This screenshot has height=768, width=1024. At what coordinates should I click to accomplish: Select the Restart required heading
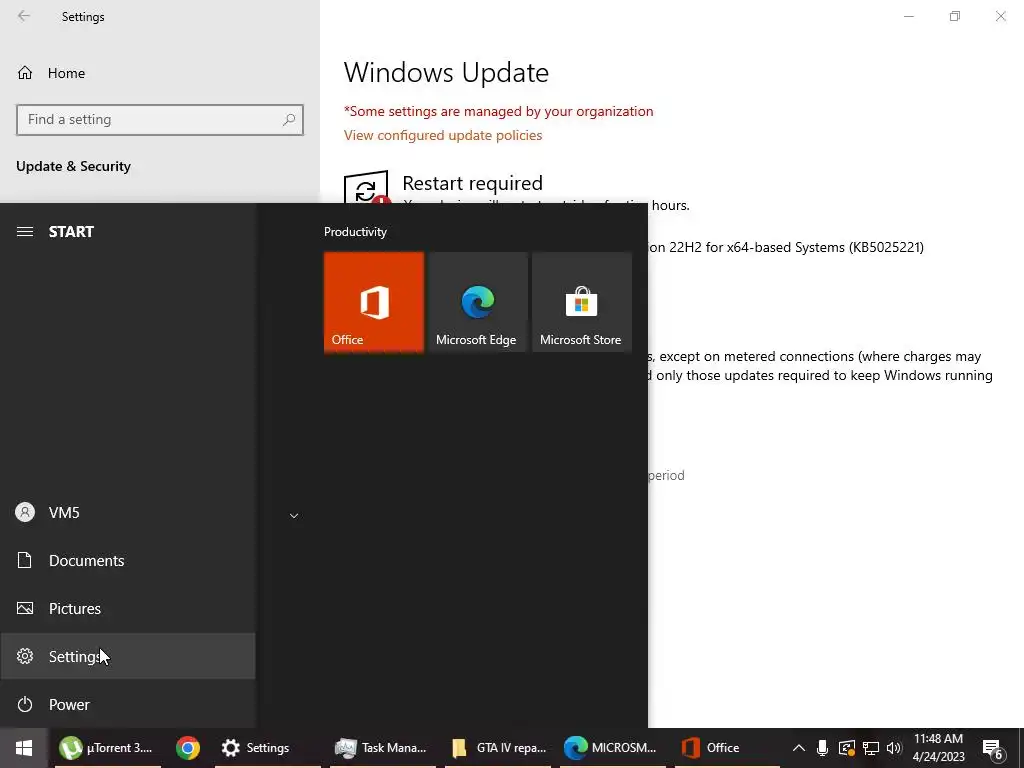tap(473, 183)
